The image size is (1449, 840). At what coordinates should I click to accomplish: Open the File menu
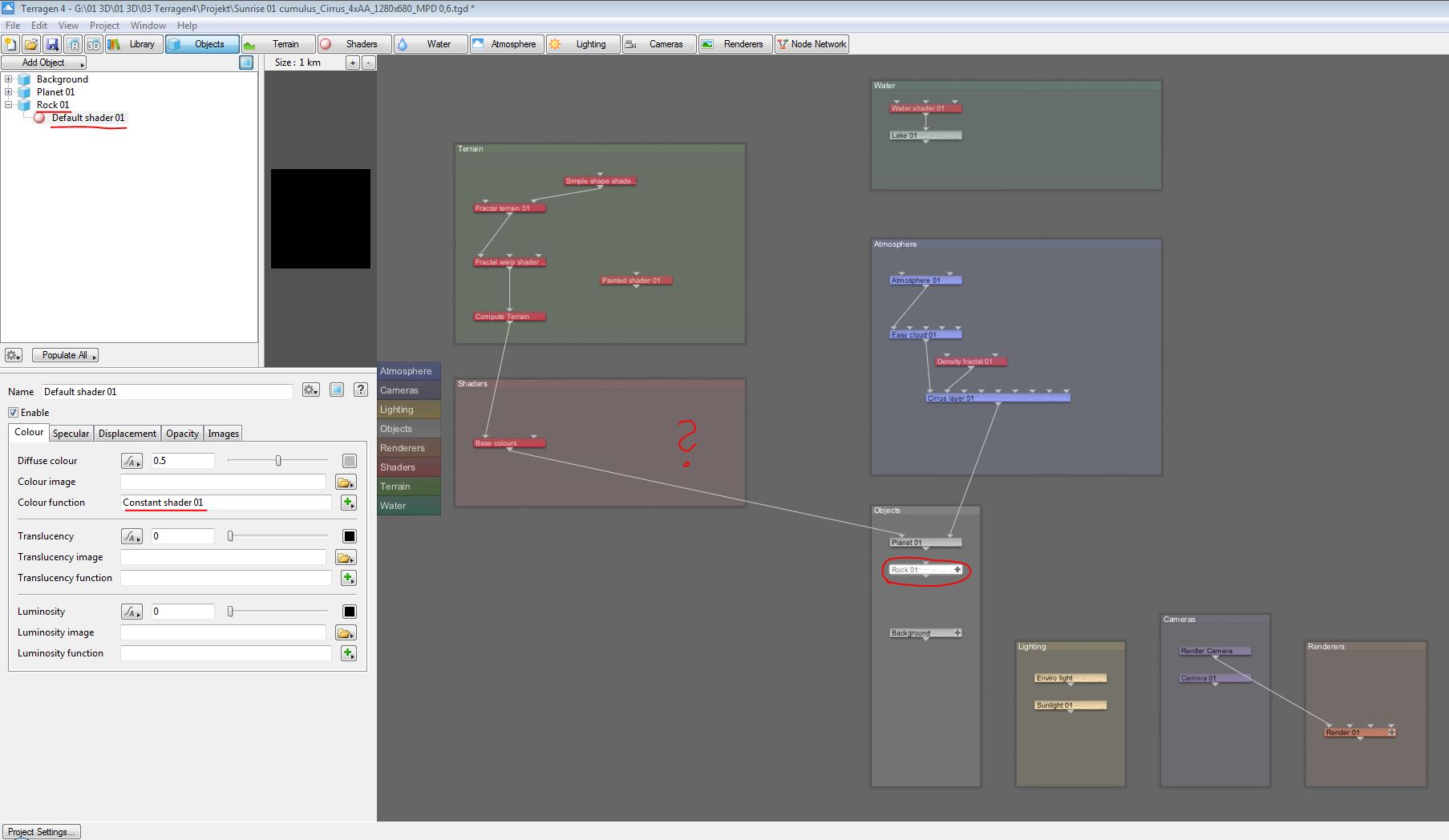[x=13, y=26]
